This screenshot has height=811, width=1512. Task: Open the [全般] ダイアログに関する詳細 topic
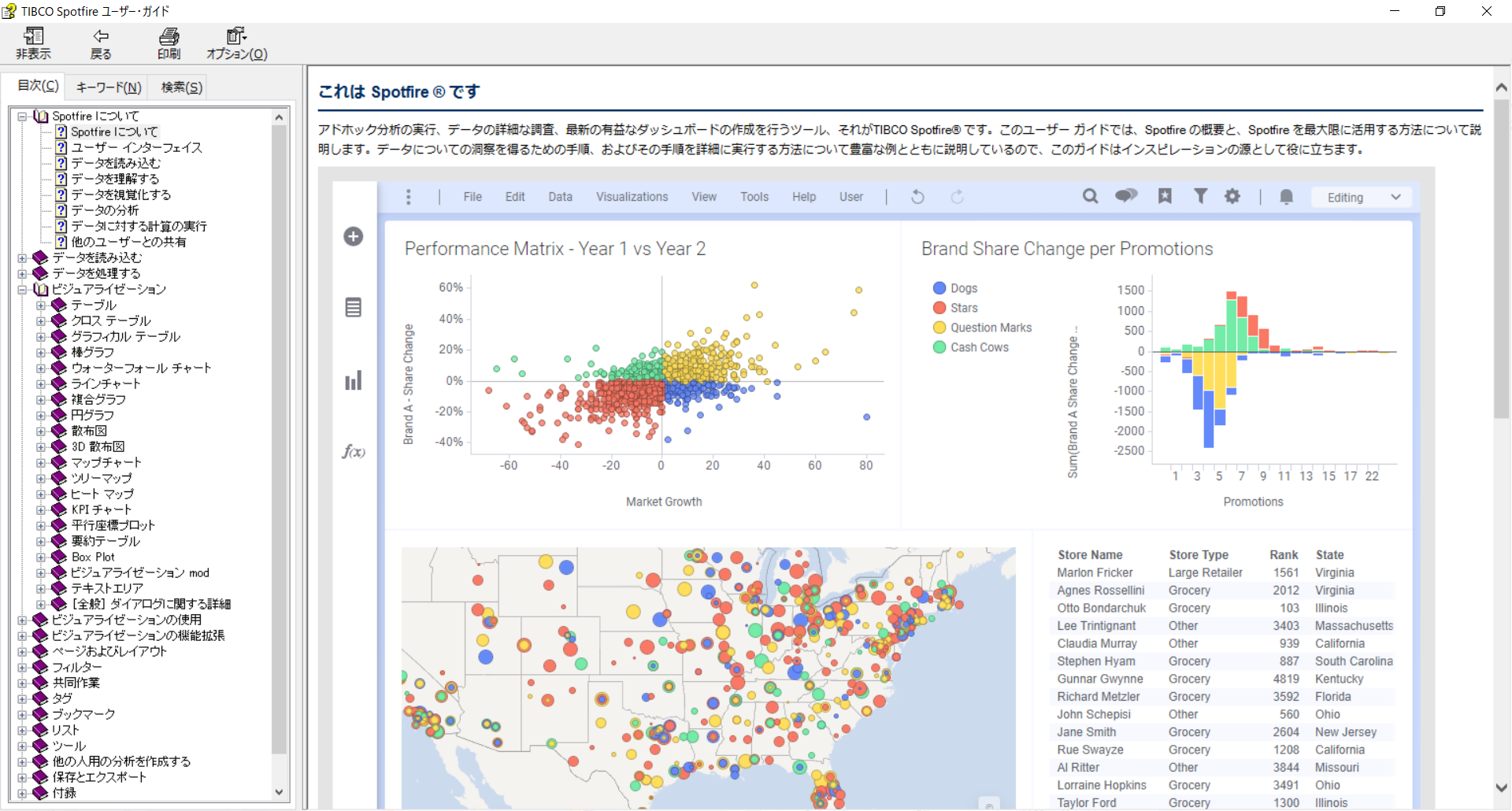pyautogui.click(x=151, y=604)
